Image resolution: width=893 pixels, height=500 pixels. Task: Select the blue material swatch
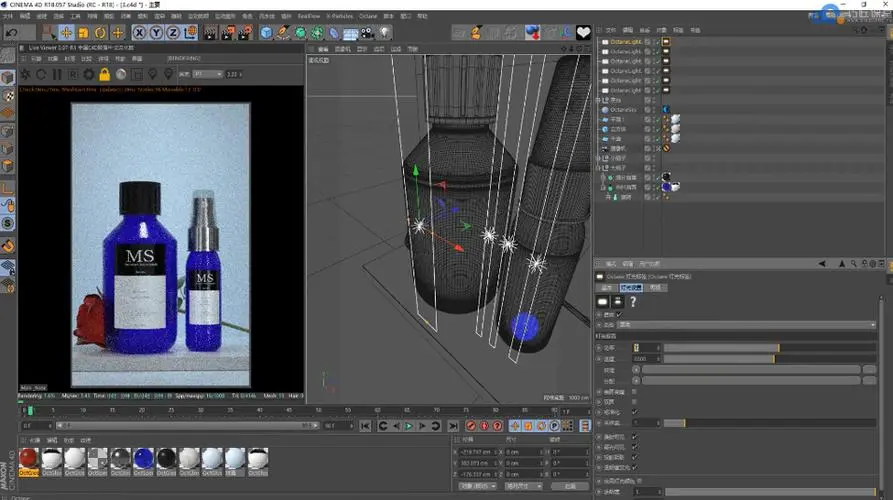[x=143, y=457]
